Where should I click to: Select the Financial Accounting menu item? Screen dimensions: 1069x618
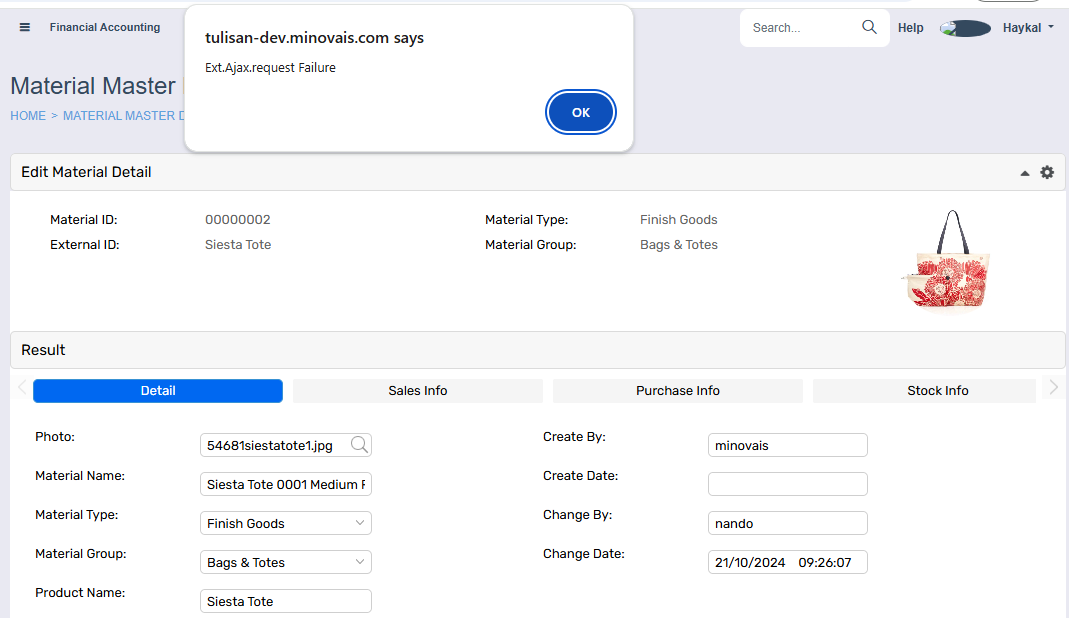(105, 27)
